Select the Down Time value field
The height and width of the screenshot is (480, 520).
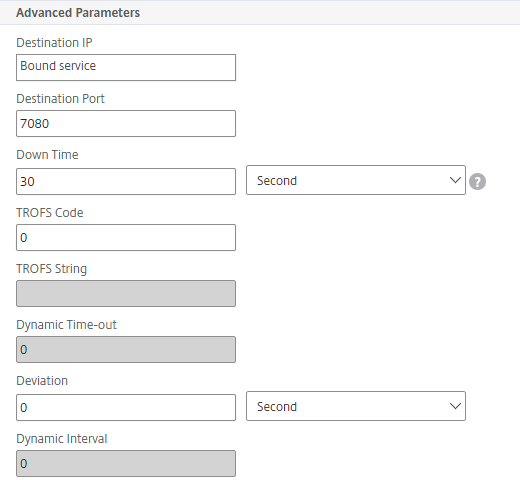pyautogui.click(x=126, y=181)
